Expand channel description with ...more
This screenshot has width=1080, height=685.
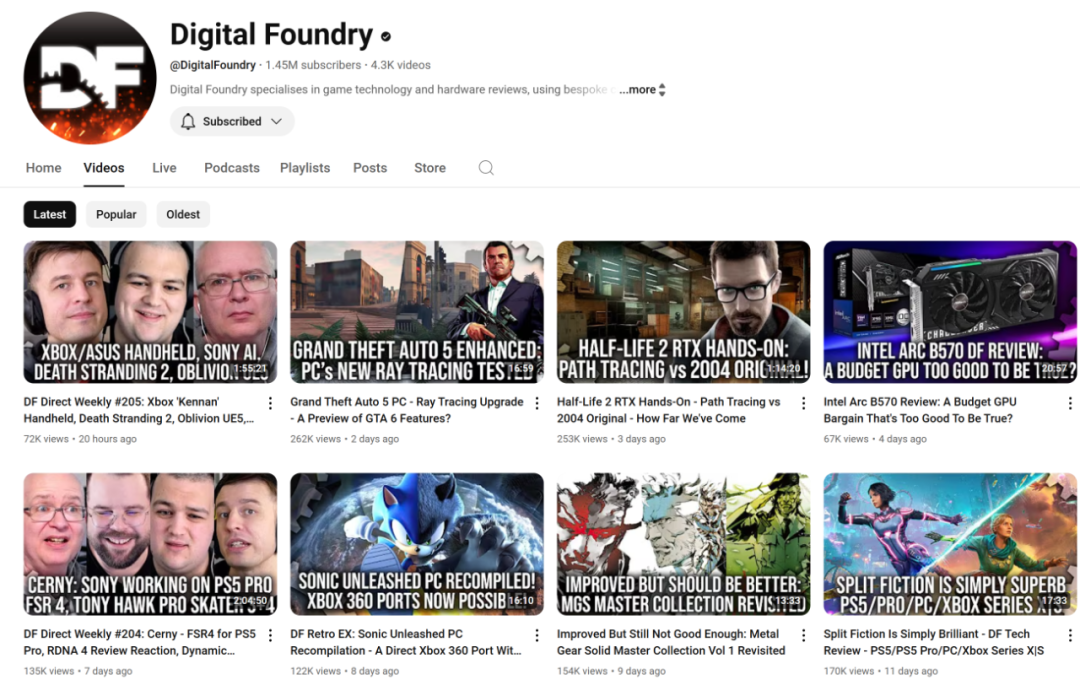pyautogui.click(x=641, y=90)
